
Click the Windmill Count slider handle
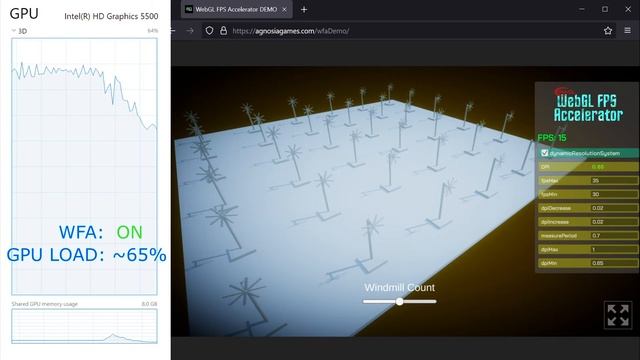[400, 302]
